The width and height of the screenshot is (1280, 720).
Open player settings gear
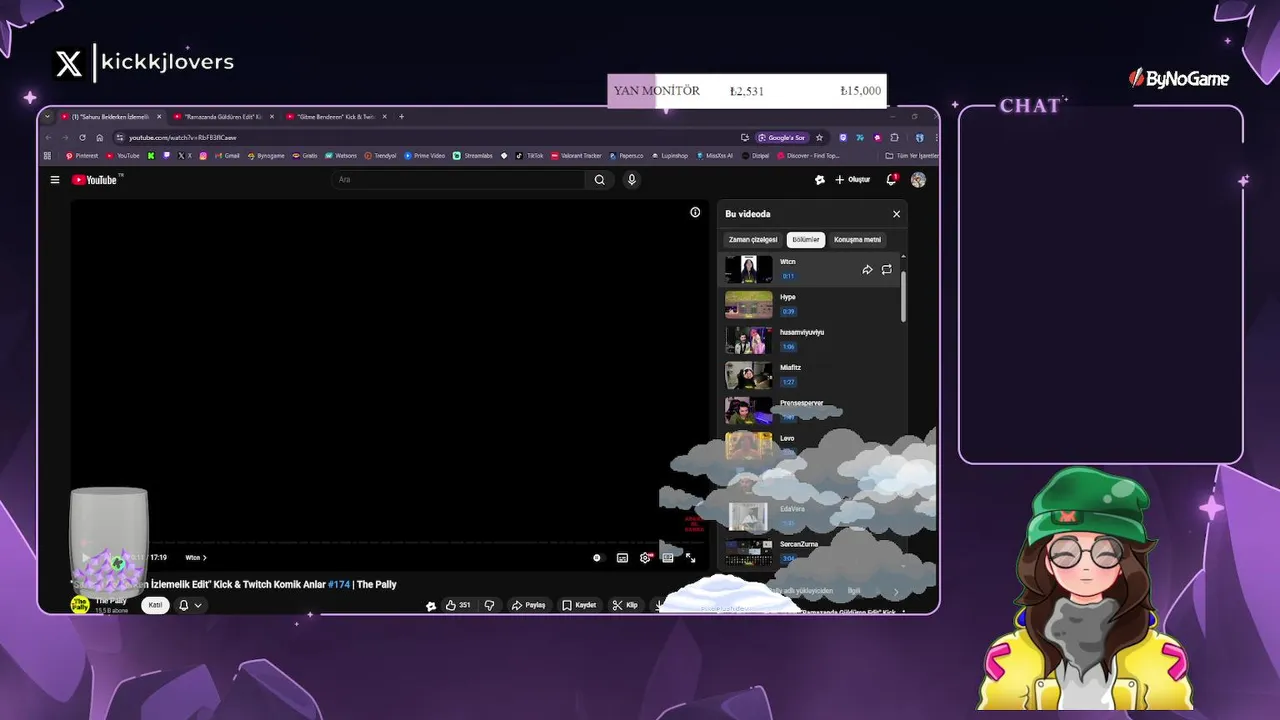pyautogui.click(x=645, y=558)
